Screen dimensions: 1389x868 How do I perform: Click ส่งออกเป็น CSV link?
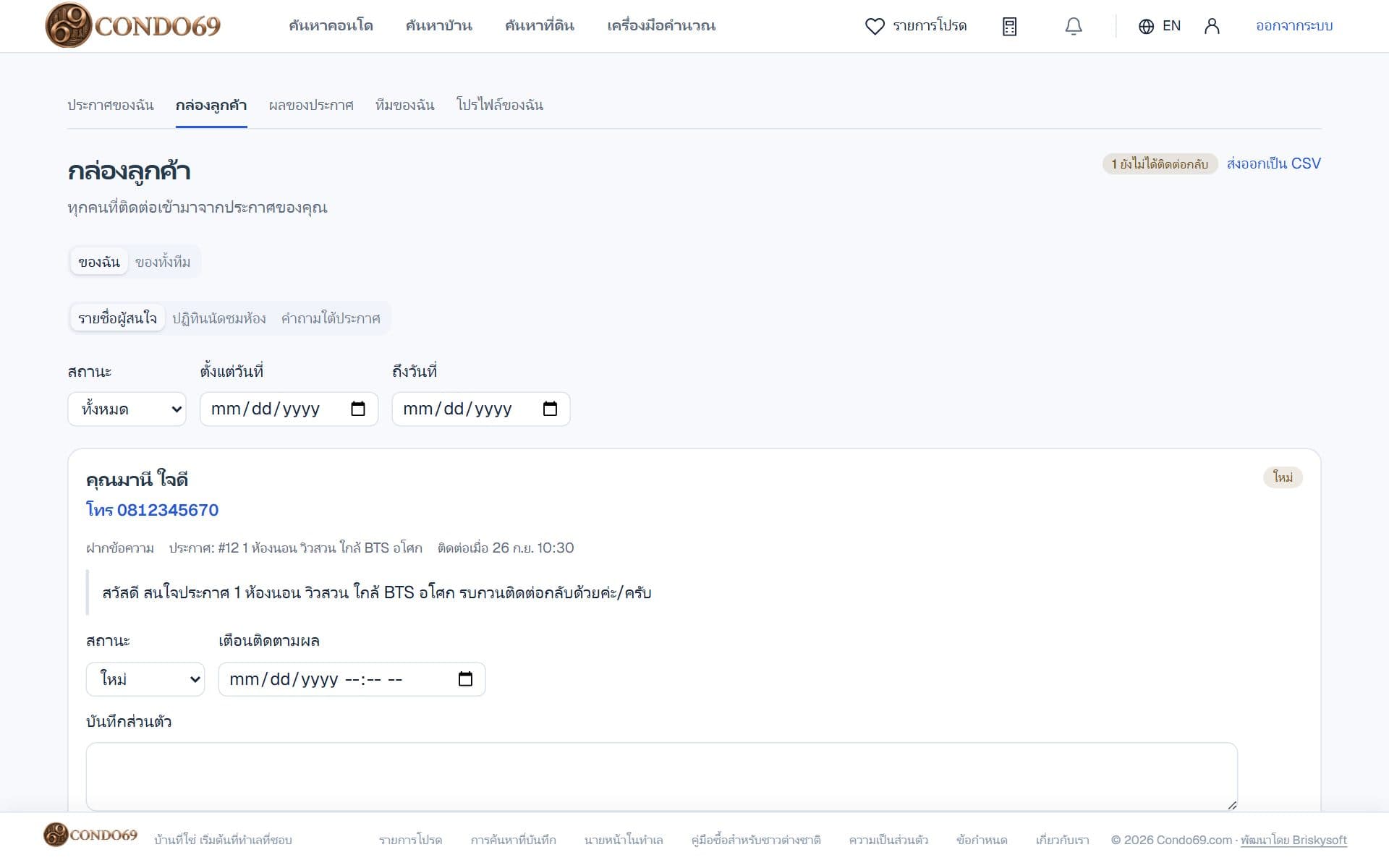tap(1274, 163)
